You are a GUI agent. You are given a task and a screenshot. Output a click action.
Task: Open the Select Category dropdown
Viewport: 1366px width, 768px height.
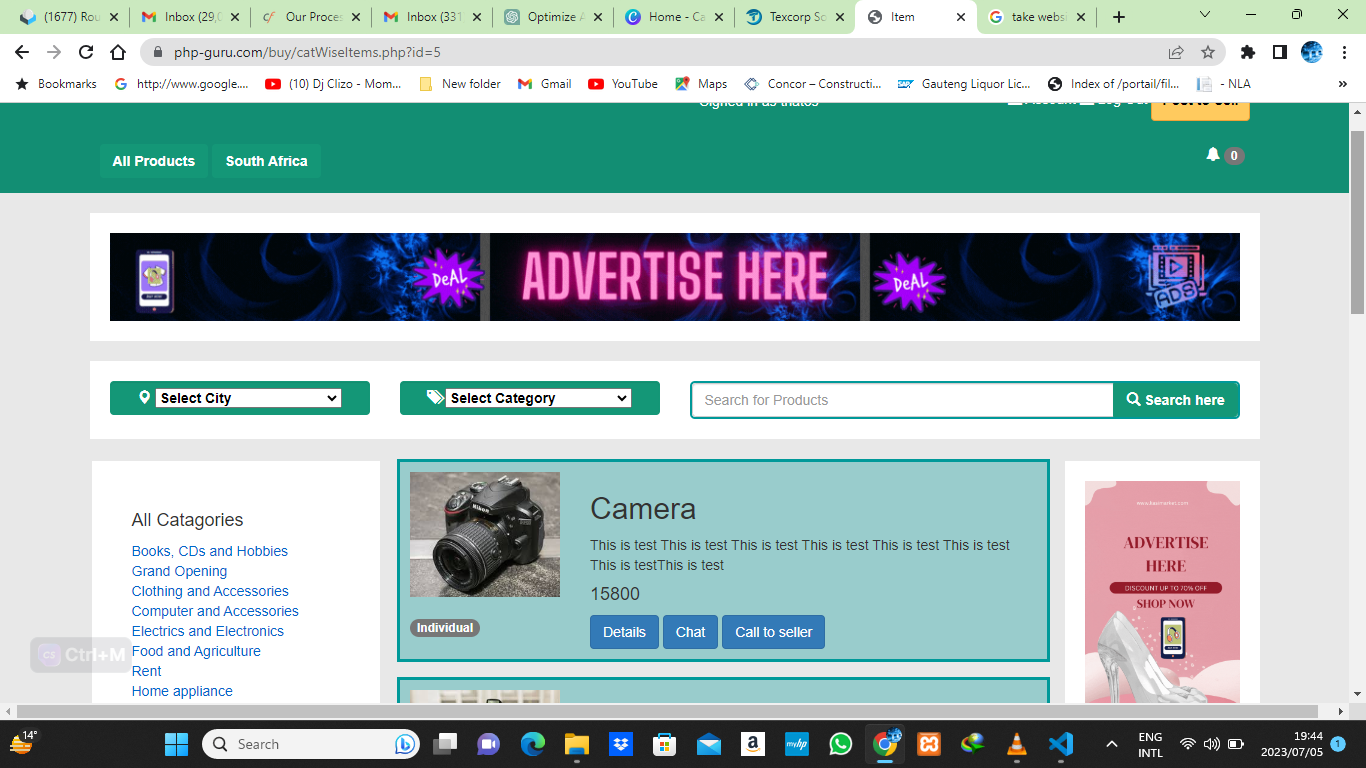point(538,398)
